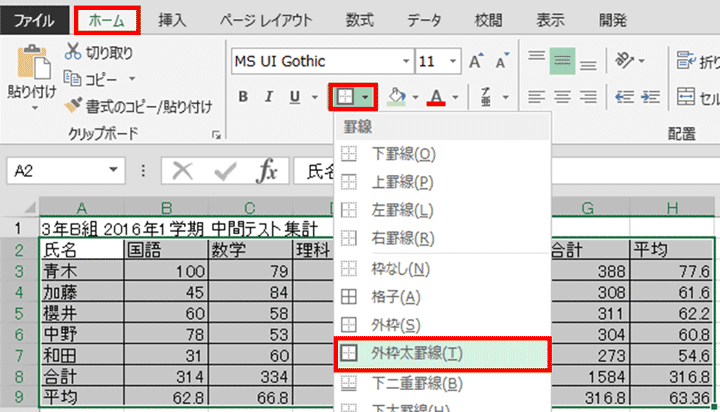720x412 pixels.
Task: Select row header 5
Action: click(x=19, y=313)
